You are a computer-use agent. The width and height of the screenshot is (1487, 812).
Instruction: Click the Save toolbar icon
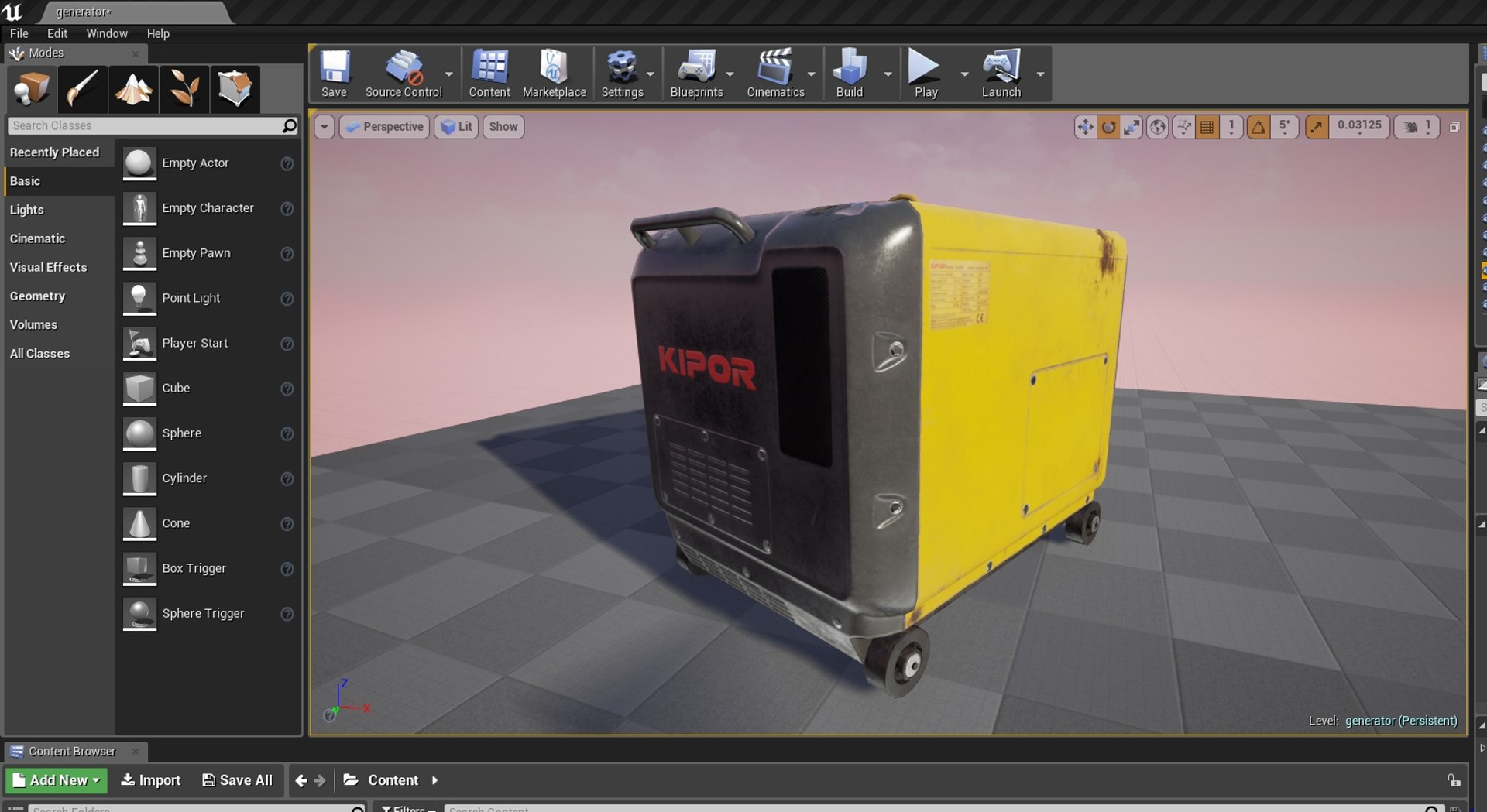click(x=334, y=74)
